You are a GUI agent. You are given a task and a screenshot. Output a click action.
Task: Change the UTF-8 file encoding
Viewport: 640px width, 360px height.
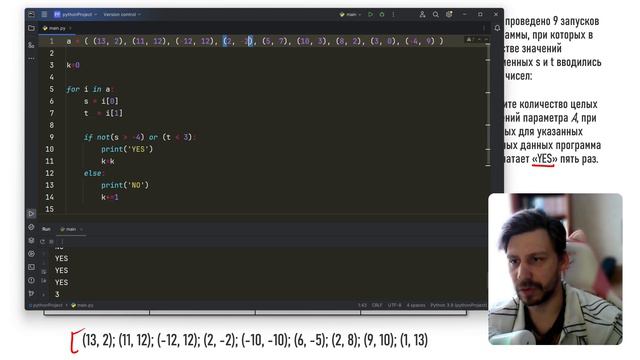pyautogui.click(x=394, y=305)
